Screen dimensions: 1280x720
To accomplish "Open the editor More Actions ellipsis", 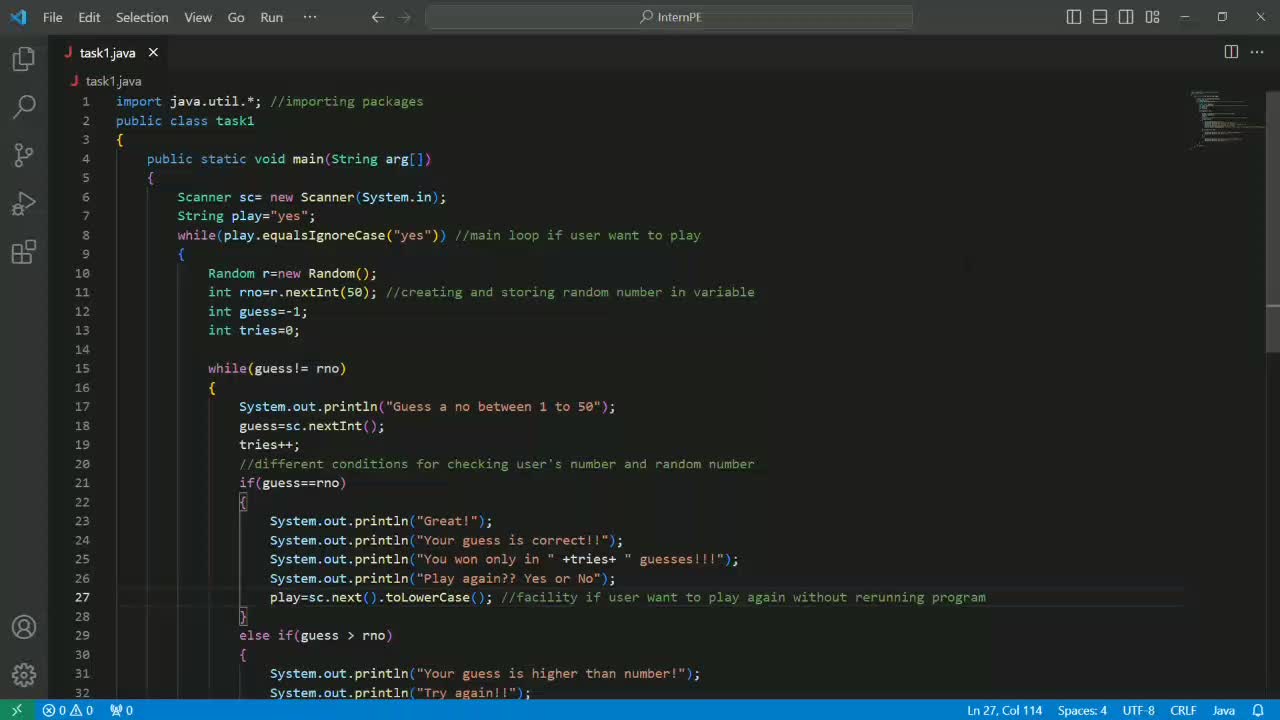I will click(x=1258, y=52).
